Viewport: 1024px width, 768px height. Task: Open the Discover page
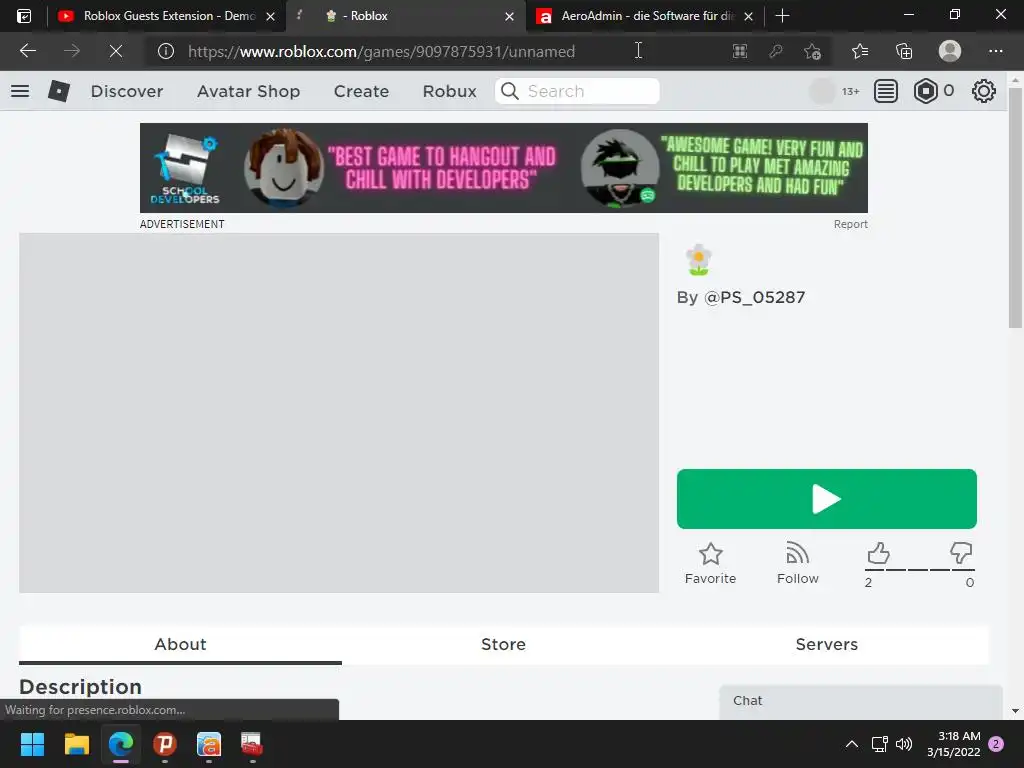127,91
